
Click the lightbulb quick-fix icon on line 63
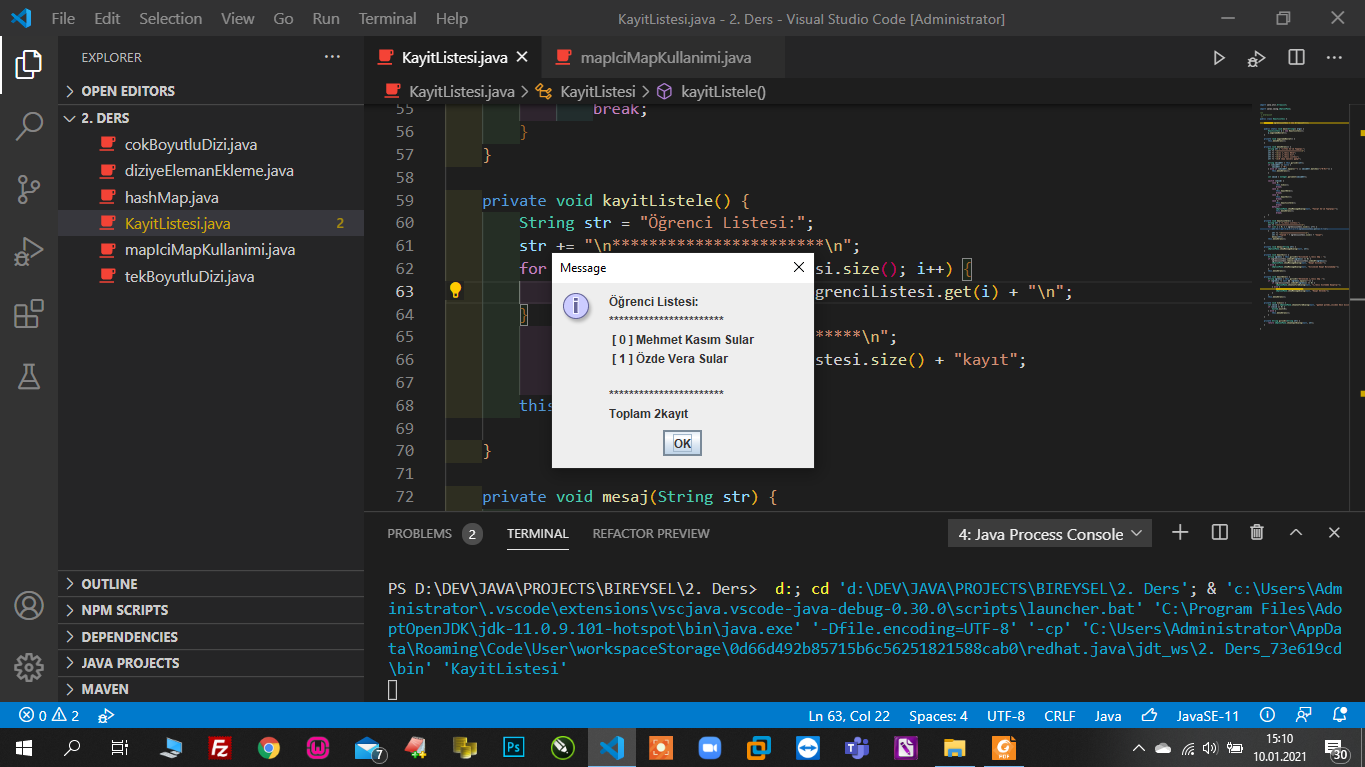point(455,291)
